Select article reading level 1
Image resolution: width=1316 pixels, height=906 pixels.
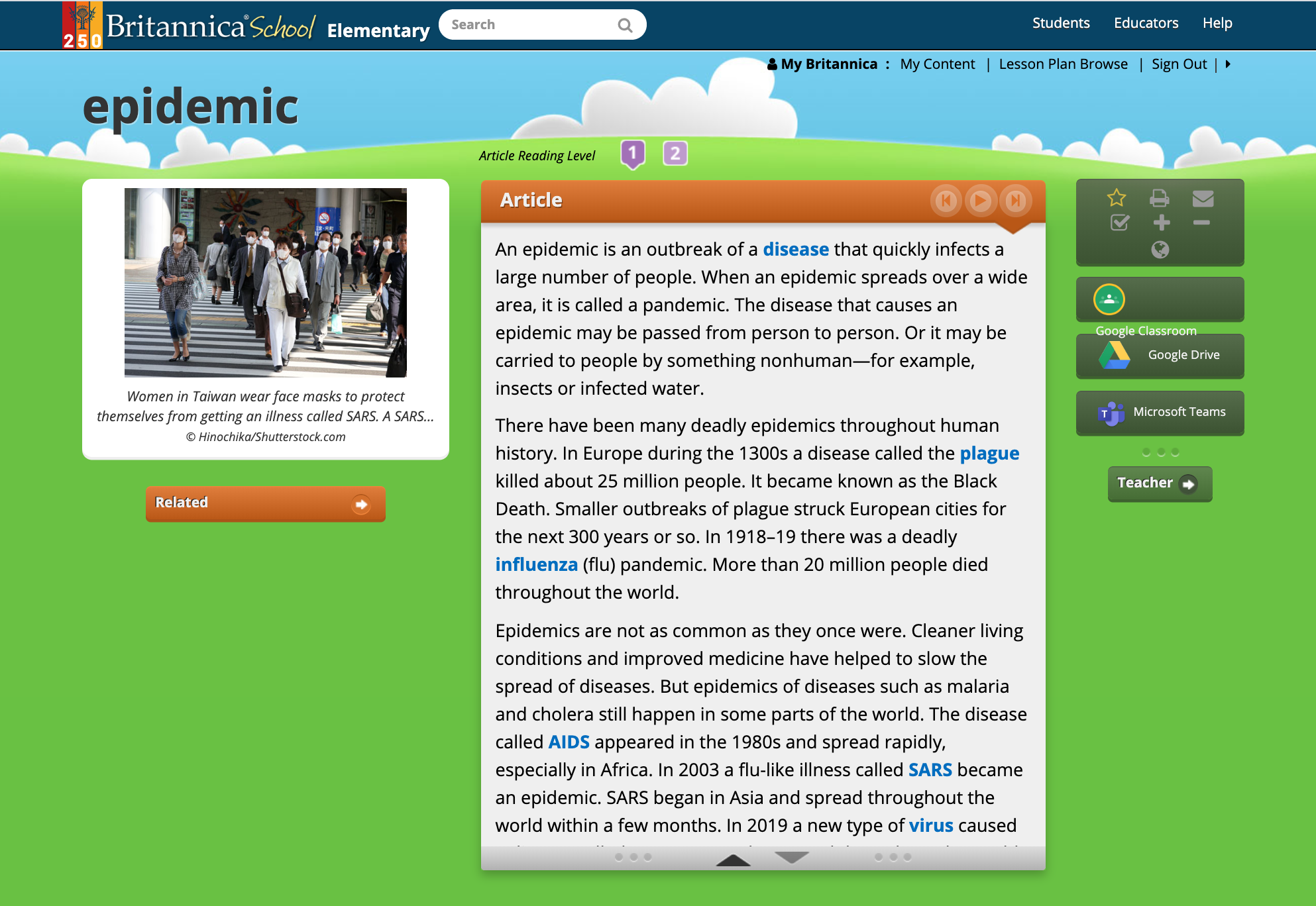pos(633,154)
